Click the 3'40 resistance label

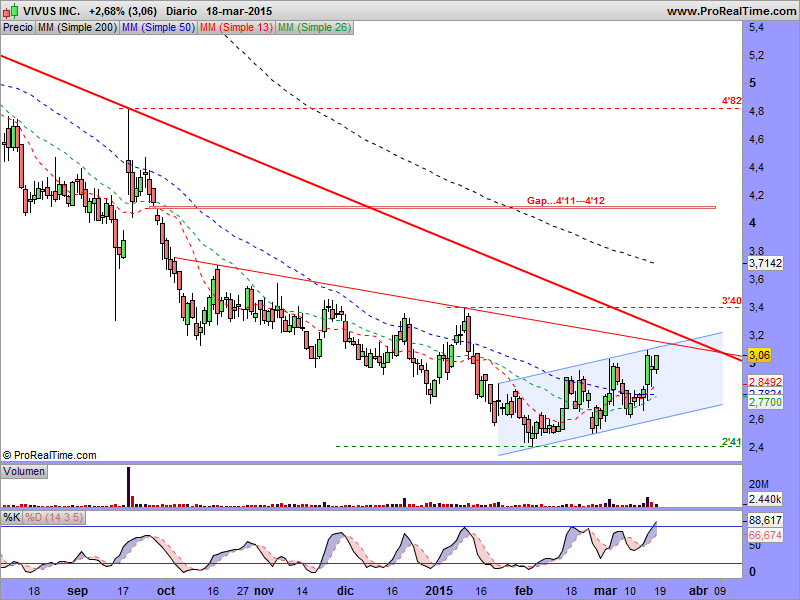pos(731,301)
